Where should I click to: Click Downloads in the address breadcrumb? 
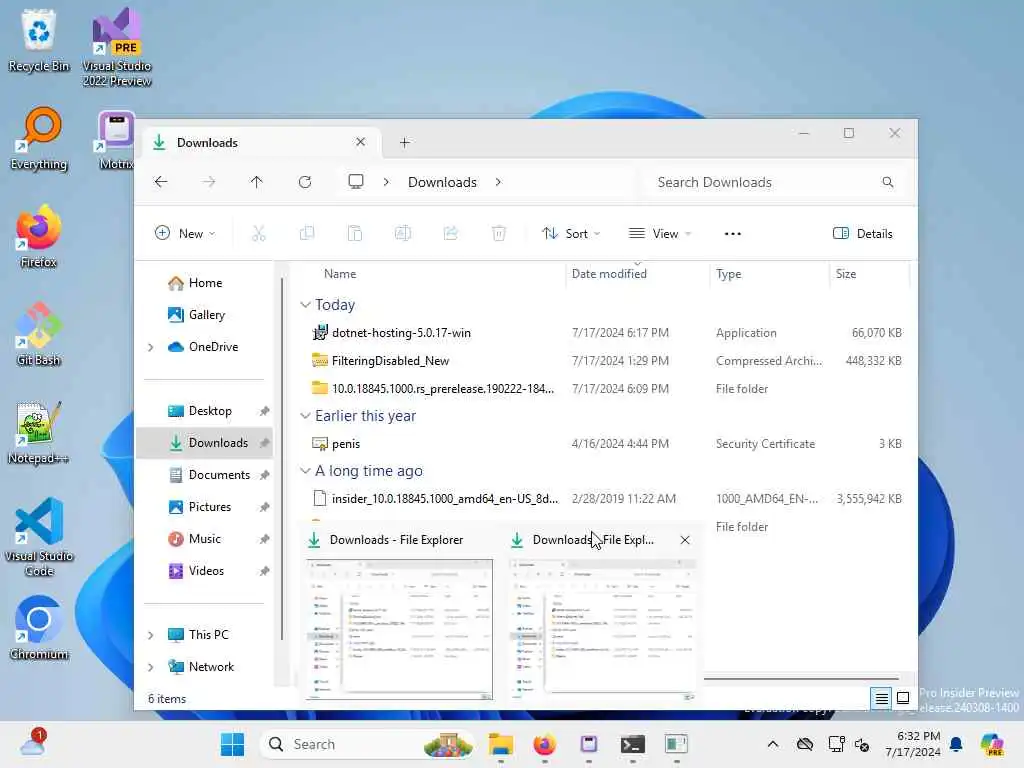tap(442, 182)
